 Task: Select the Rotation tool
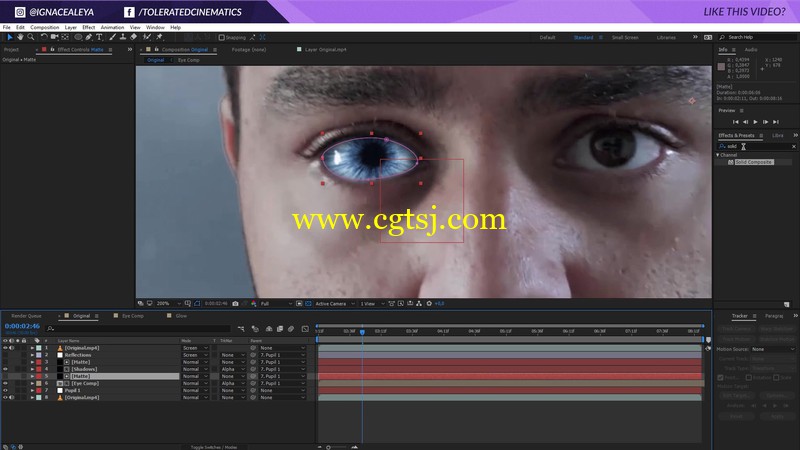tap(44, 37)
